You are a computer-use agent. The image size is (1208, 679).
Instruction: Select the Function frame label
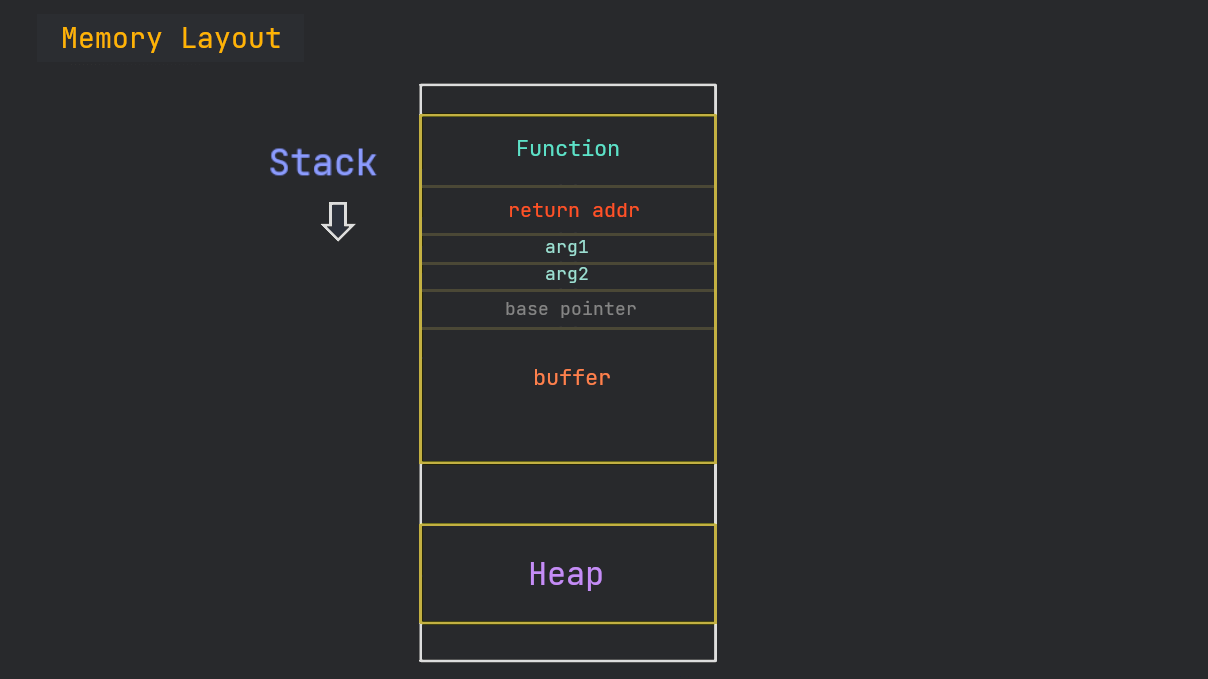pyautogui.click(x=567, y=148)
